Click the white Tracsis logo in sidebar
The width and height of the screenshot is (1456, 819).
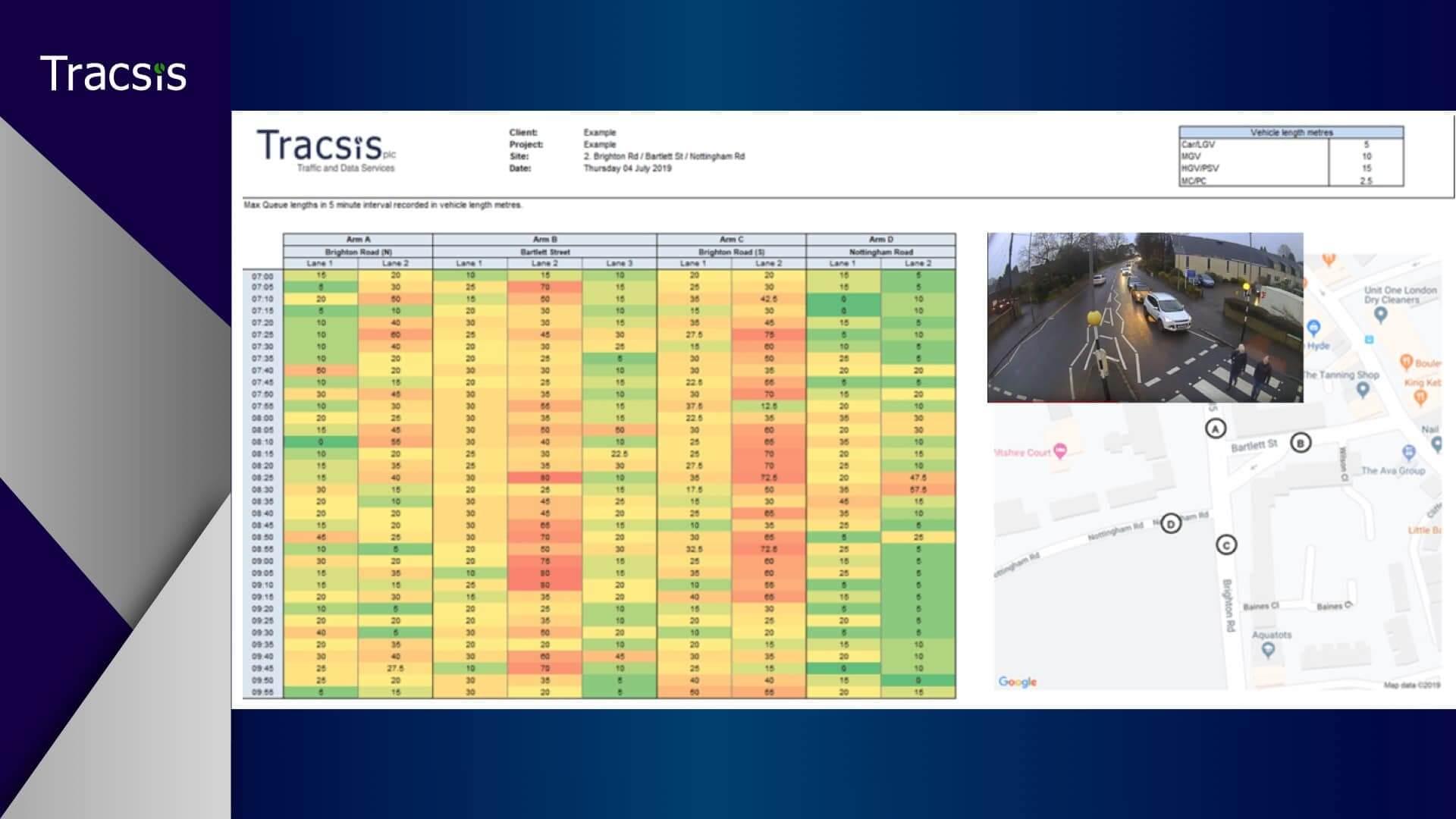[x=114, y=74]
